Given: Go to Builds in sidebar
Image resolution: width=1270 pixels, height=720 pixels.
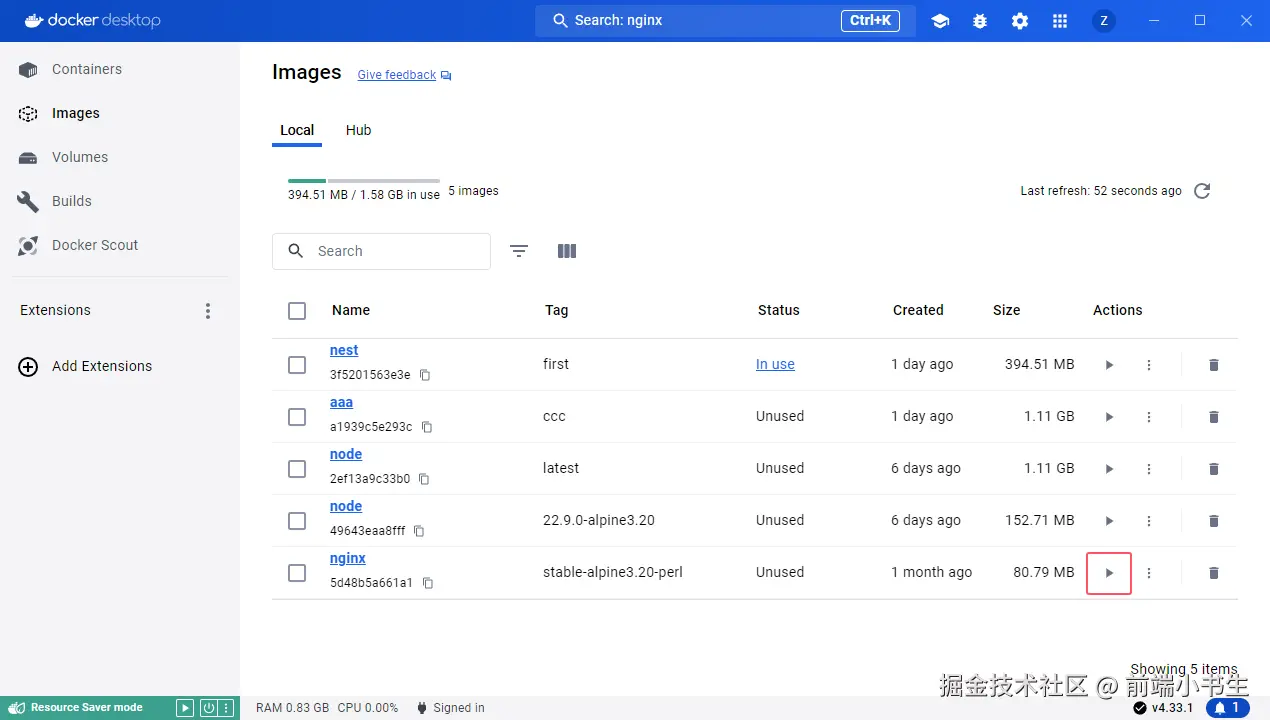Looking at the screenshot, I should coord(120,201).
